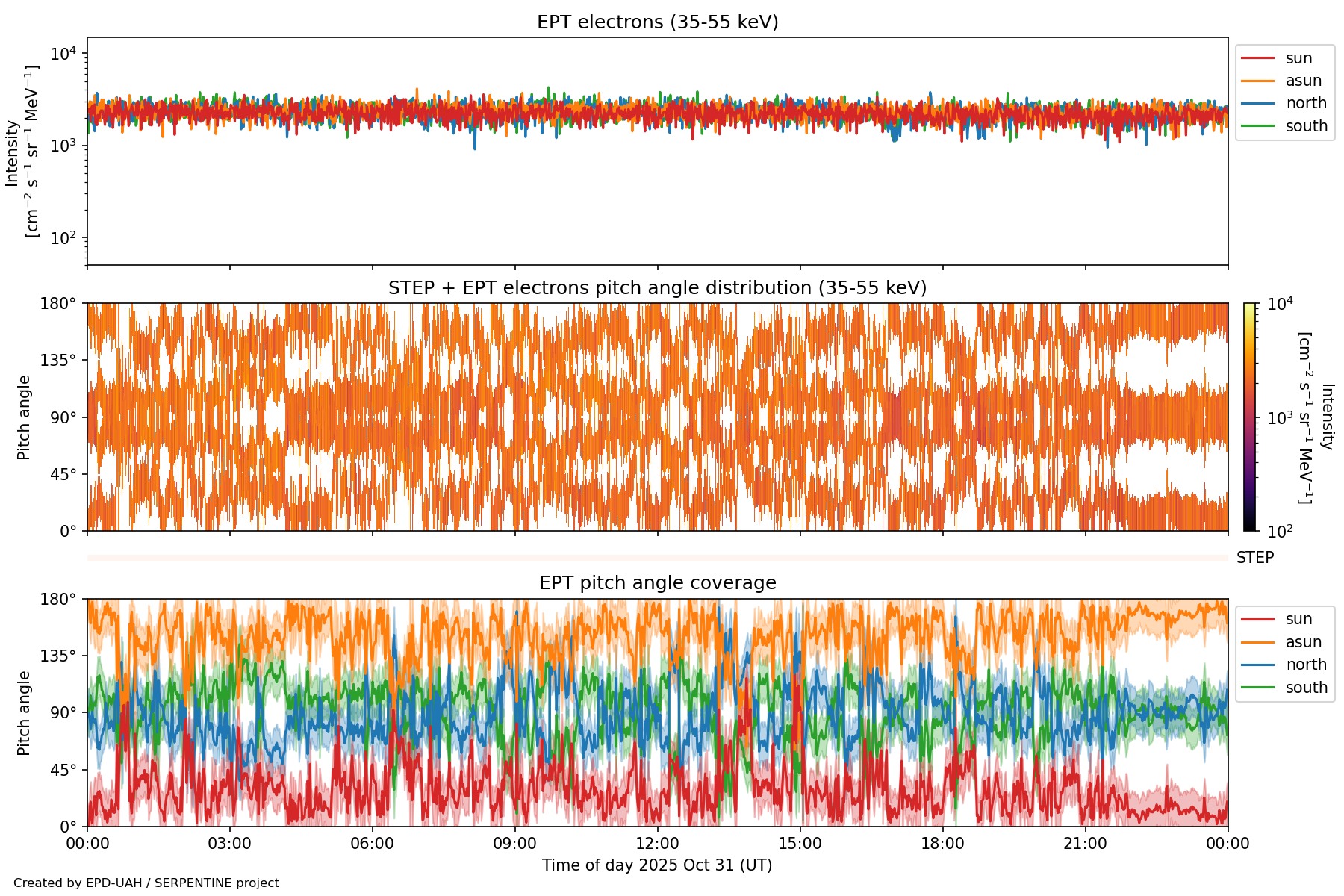
Task: Click the STEP + EPT pitch angle distribution title
Action: (x=657, y=288)
